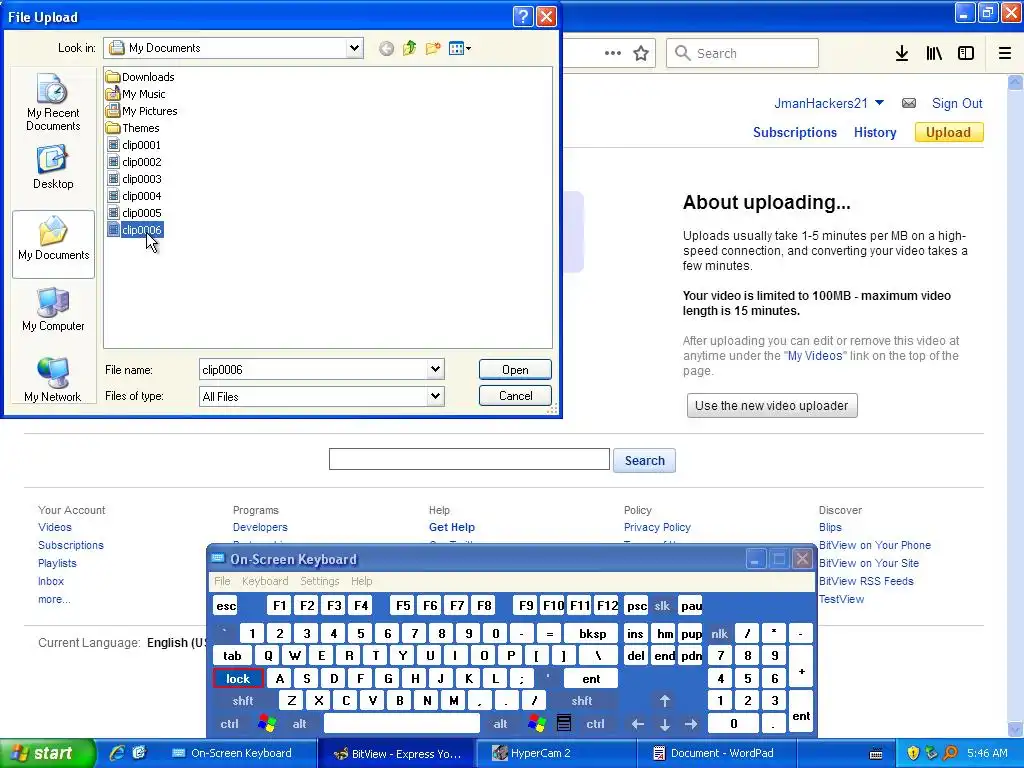Click Use the new video uploader
The width and height of the screenshot is (1024, 768).
click(772, 406)
